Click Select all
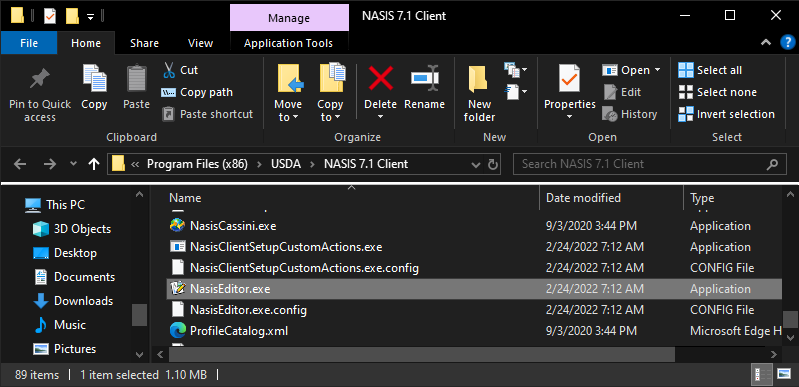Viewport: 799px width, 387px height. point(710,70)
